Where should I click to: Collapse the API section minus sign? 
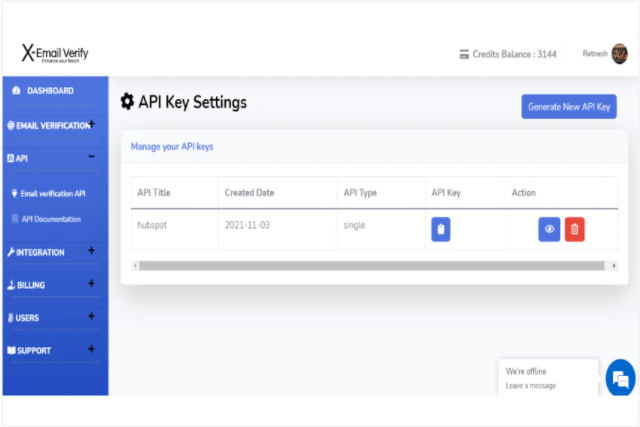click(x=91, y=156)
